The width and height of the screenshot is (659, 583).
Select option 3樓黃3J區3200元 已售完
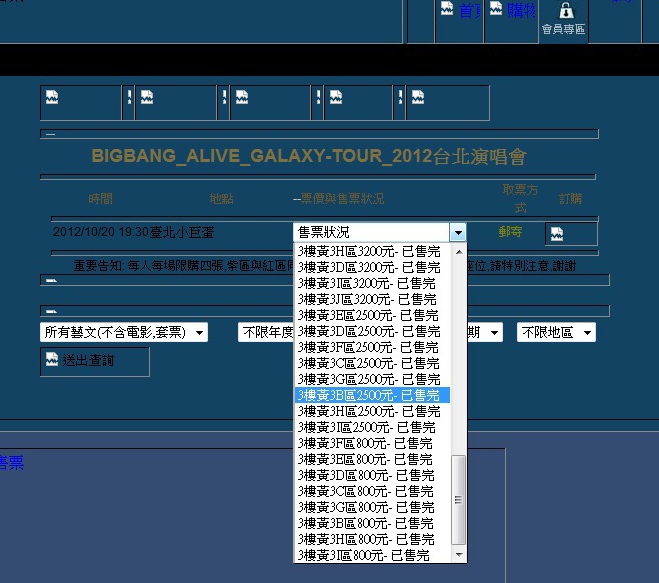pos(372,299)
